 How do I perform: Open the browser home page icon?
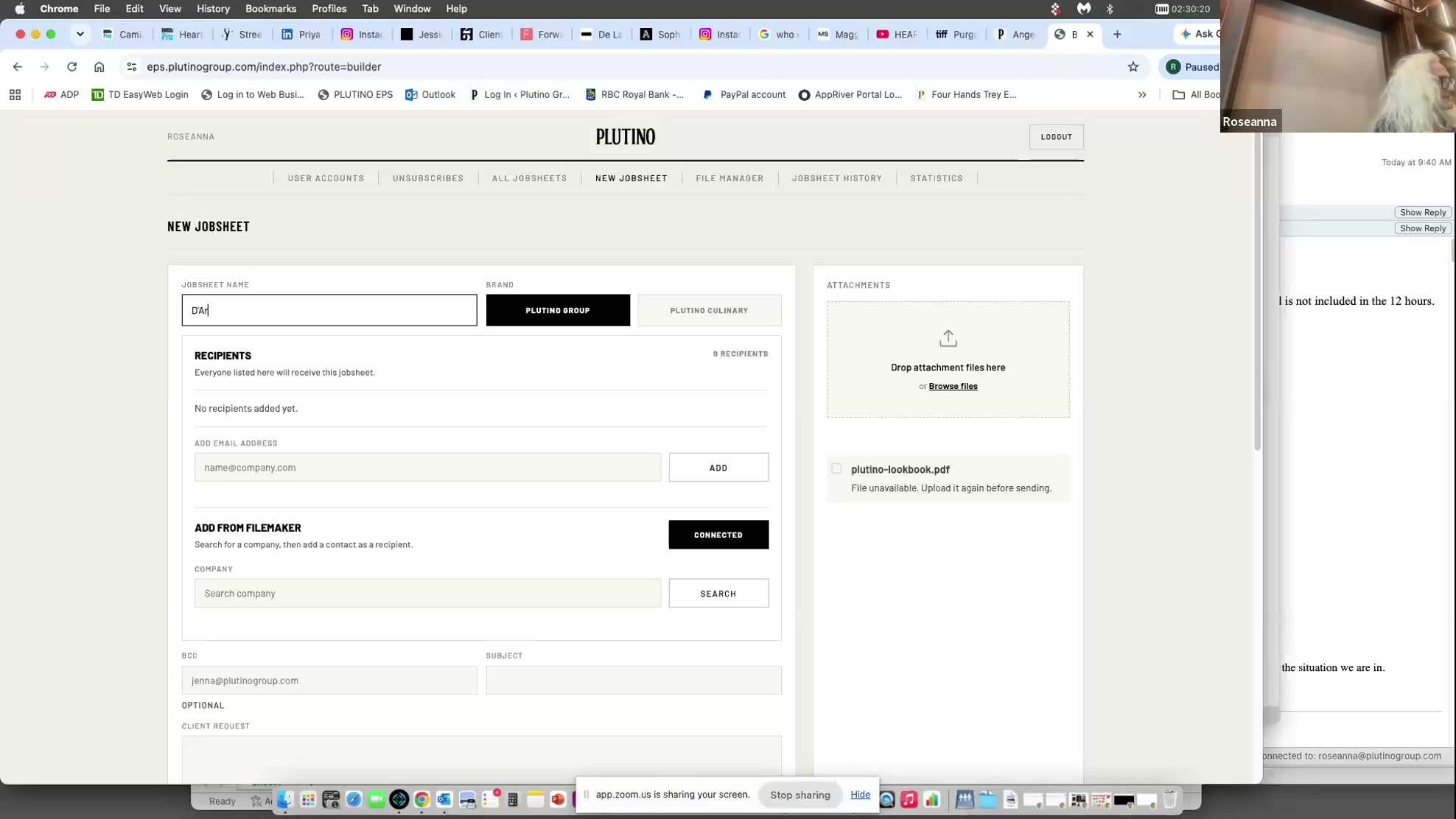(x=99, y=67)
